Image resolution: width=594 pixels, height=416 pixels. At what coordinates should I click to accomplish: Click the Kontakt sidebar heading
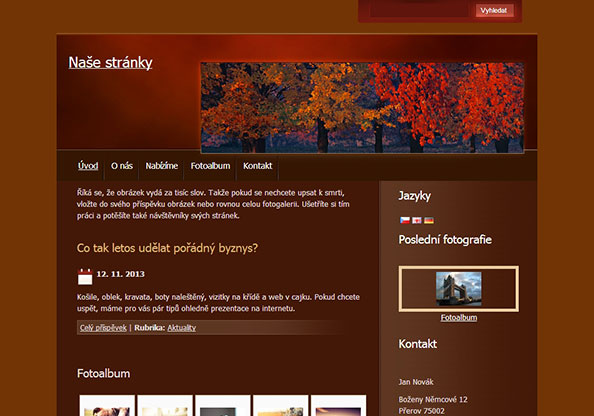click(417, 344)
